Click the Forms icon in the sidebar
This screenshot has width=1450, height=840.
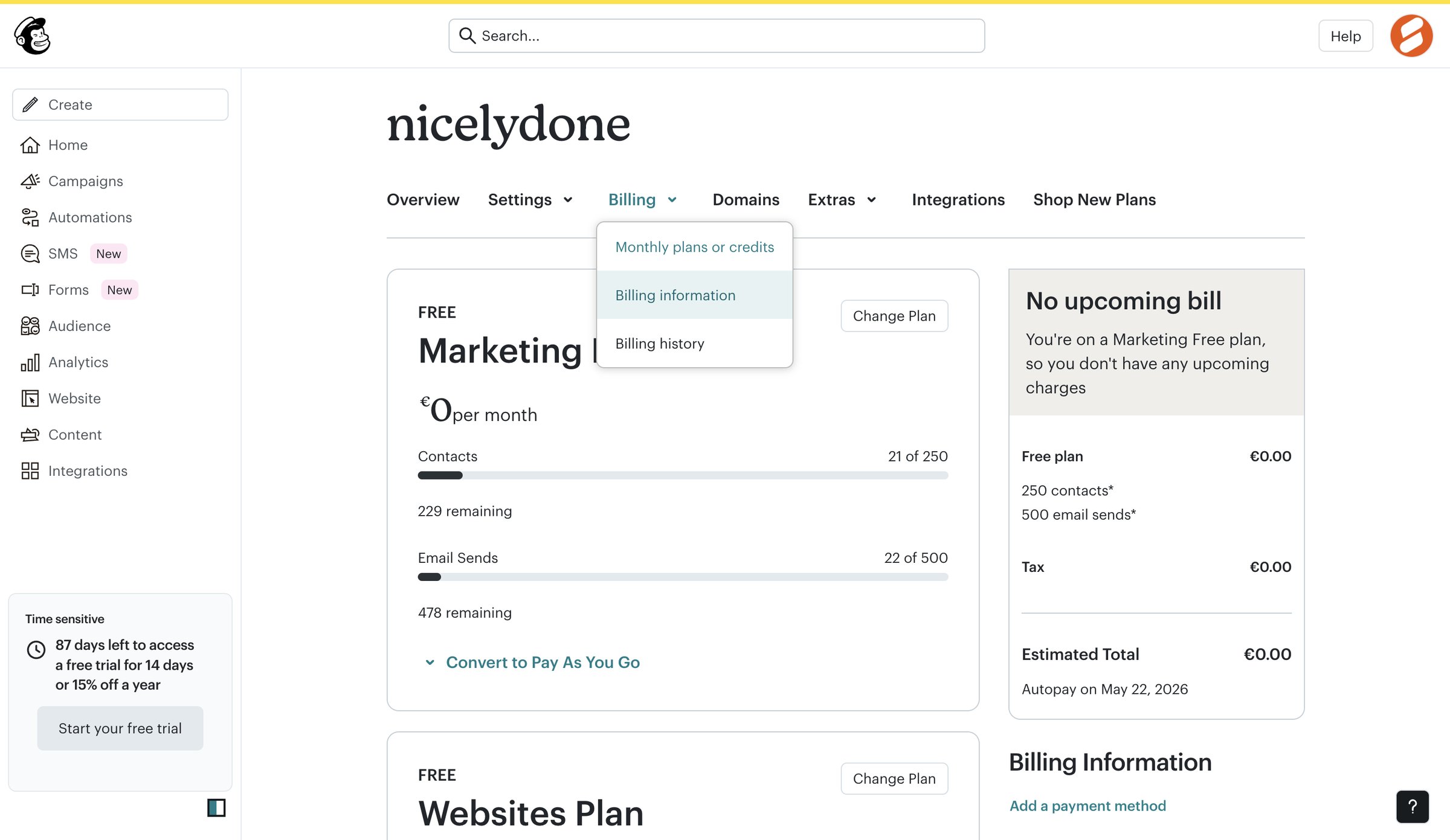tap(30, 290)
